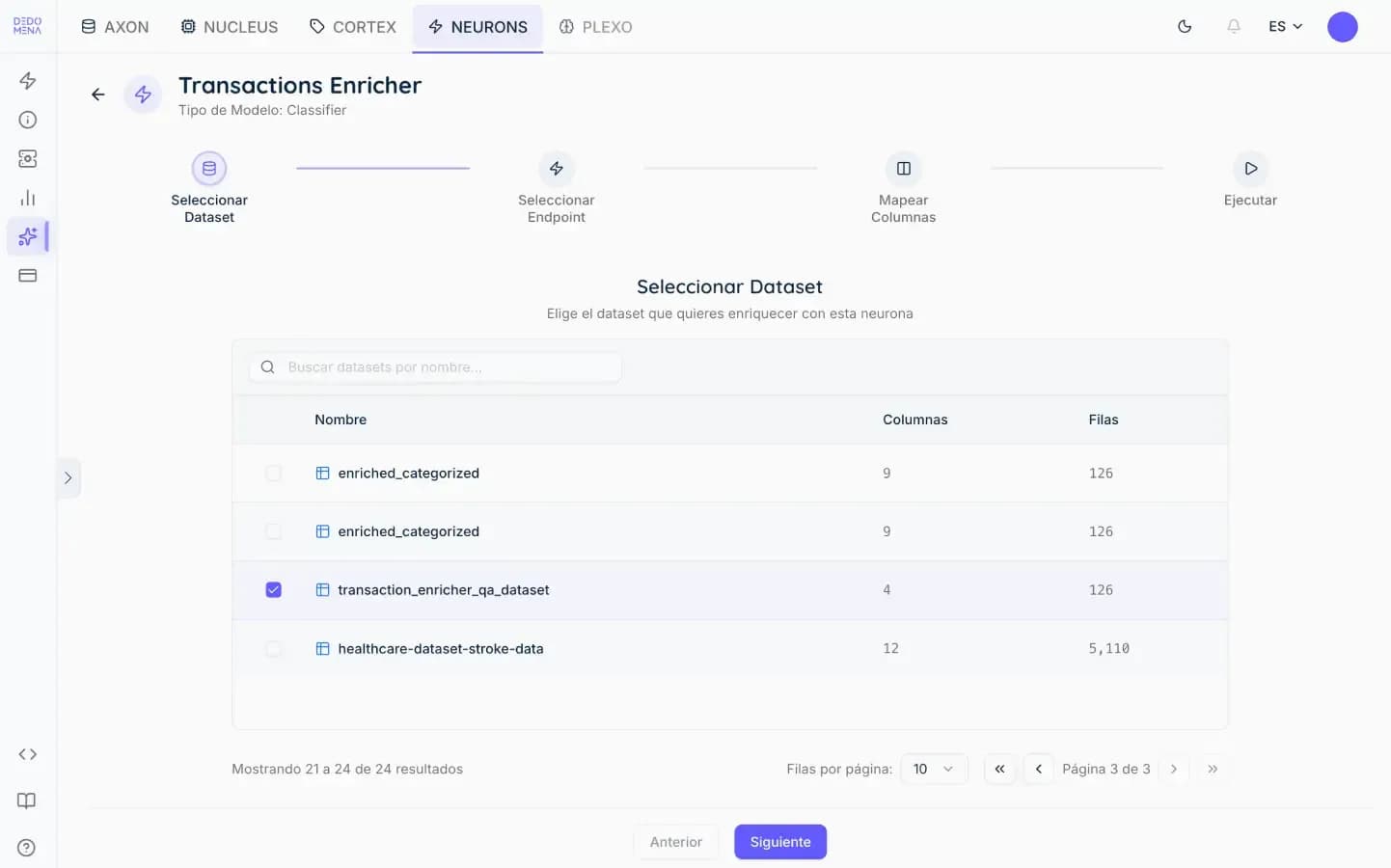Click the dataset search field

click(x=436, y=367)
